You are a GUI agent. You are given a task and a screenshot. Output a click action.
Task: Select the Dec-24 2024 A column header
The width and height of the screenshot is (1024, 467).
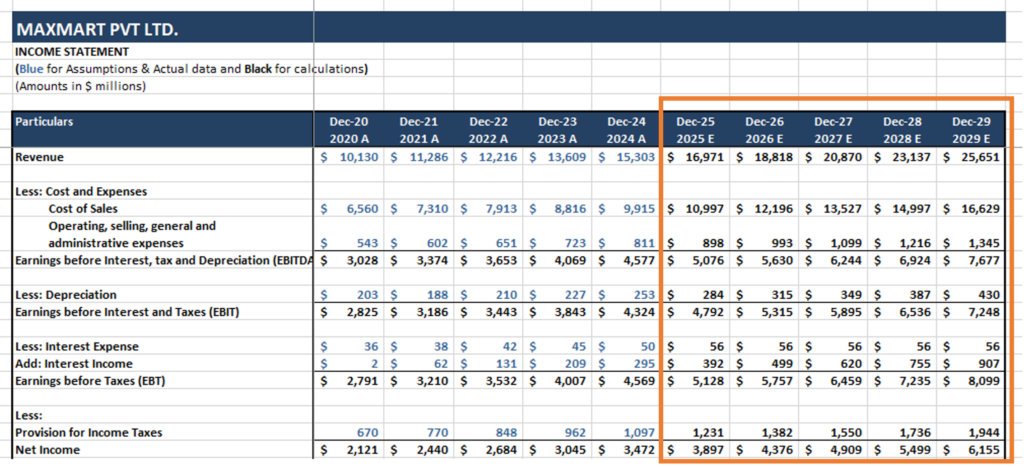point(626,130)
